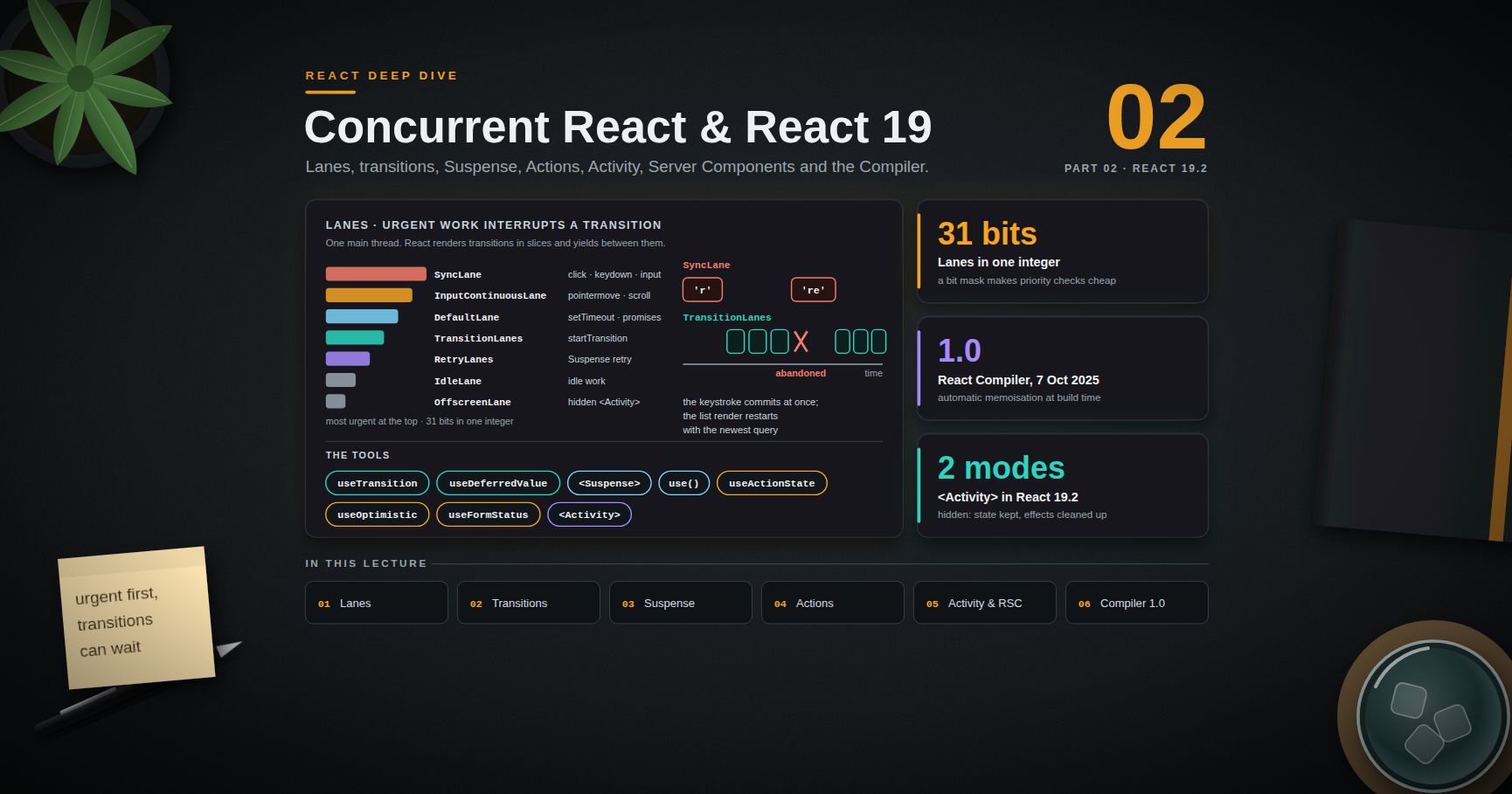The height and width of the screenshot is (794, 1512).
Task: Click the 'Concurrent React & React 19' title
Action: [x=618, y=128]
